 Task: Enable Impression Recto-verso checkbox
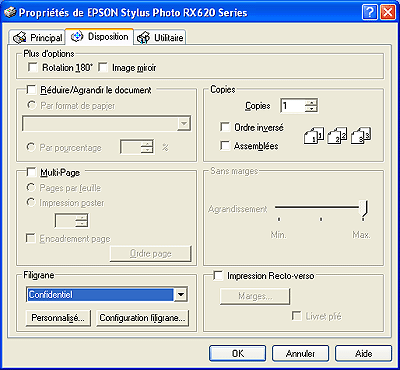click(x=218, y=276)
